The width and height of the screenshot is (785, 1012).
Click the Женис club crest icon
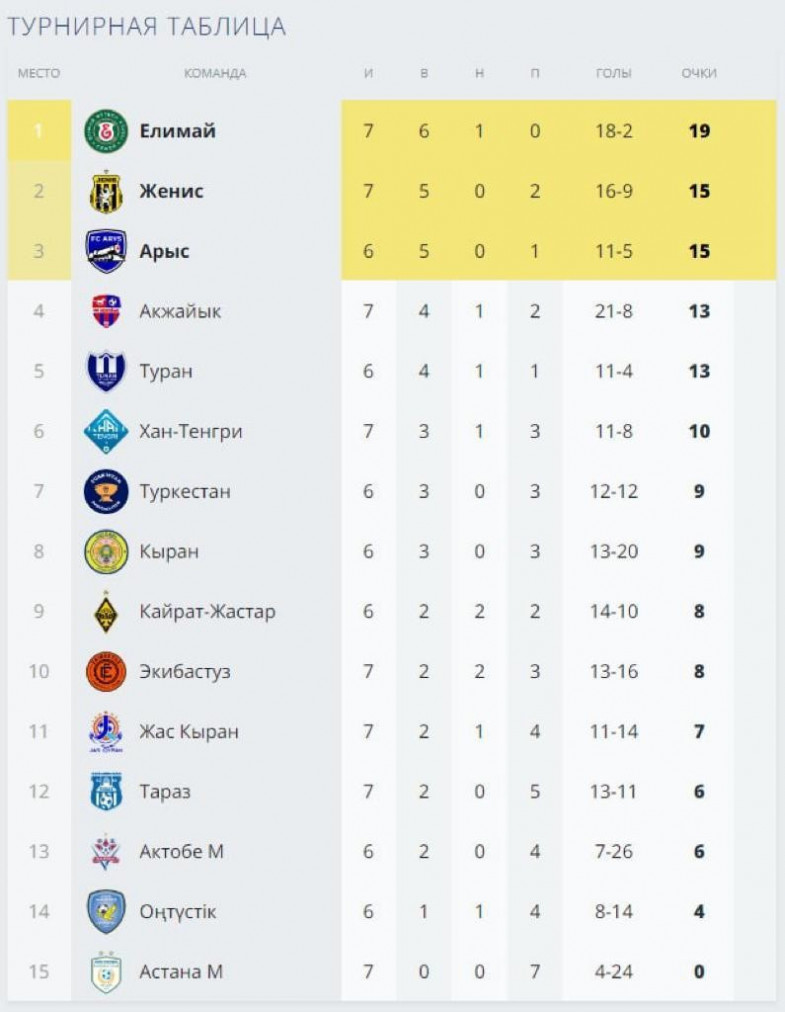coord(106,191)
